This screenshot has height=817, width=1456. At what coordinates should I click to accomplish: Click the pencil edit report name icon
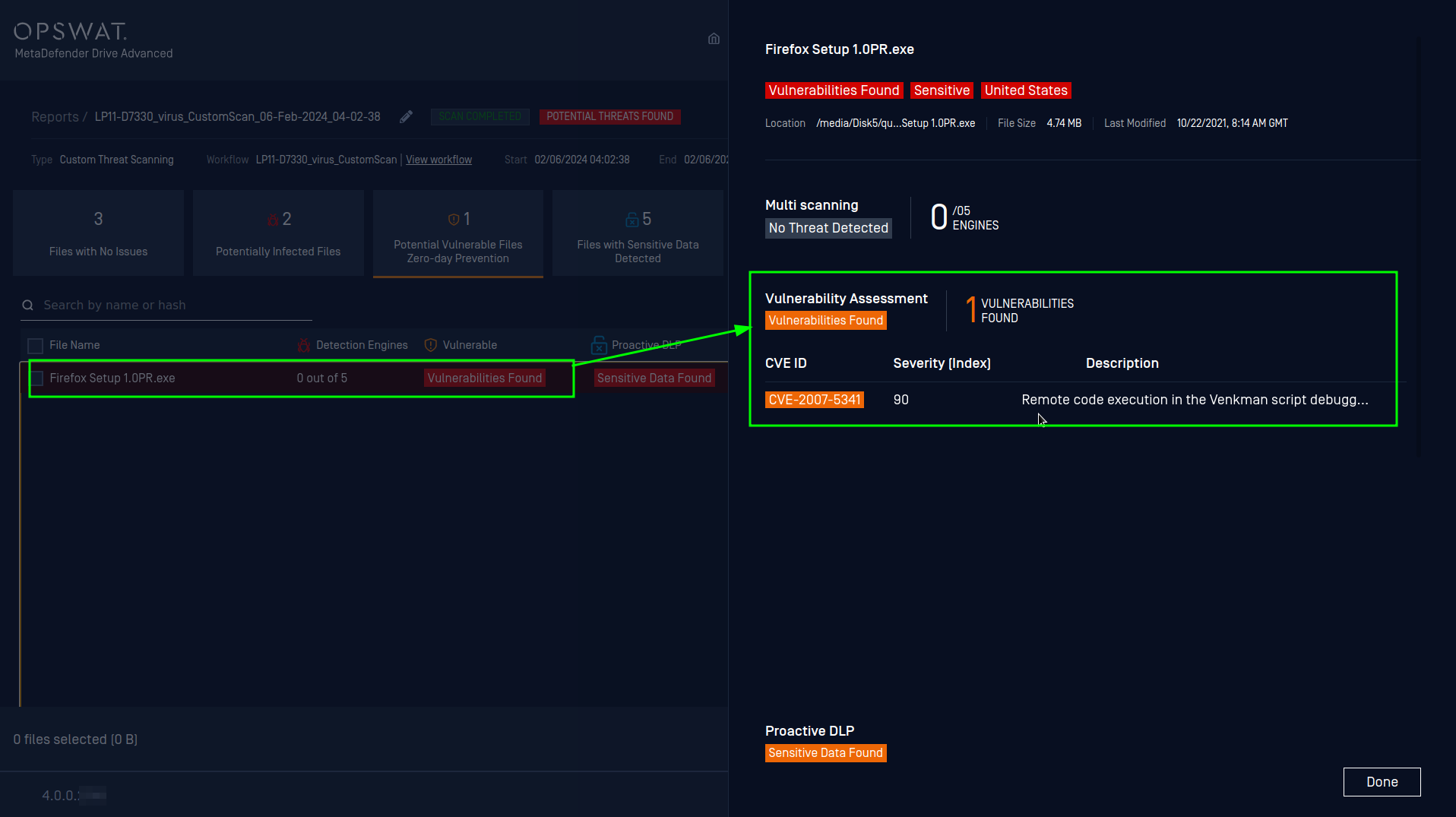click(407, 116)
